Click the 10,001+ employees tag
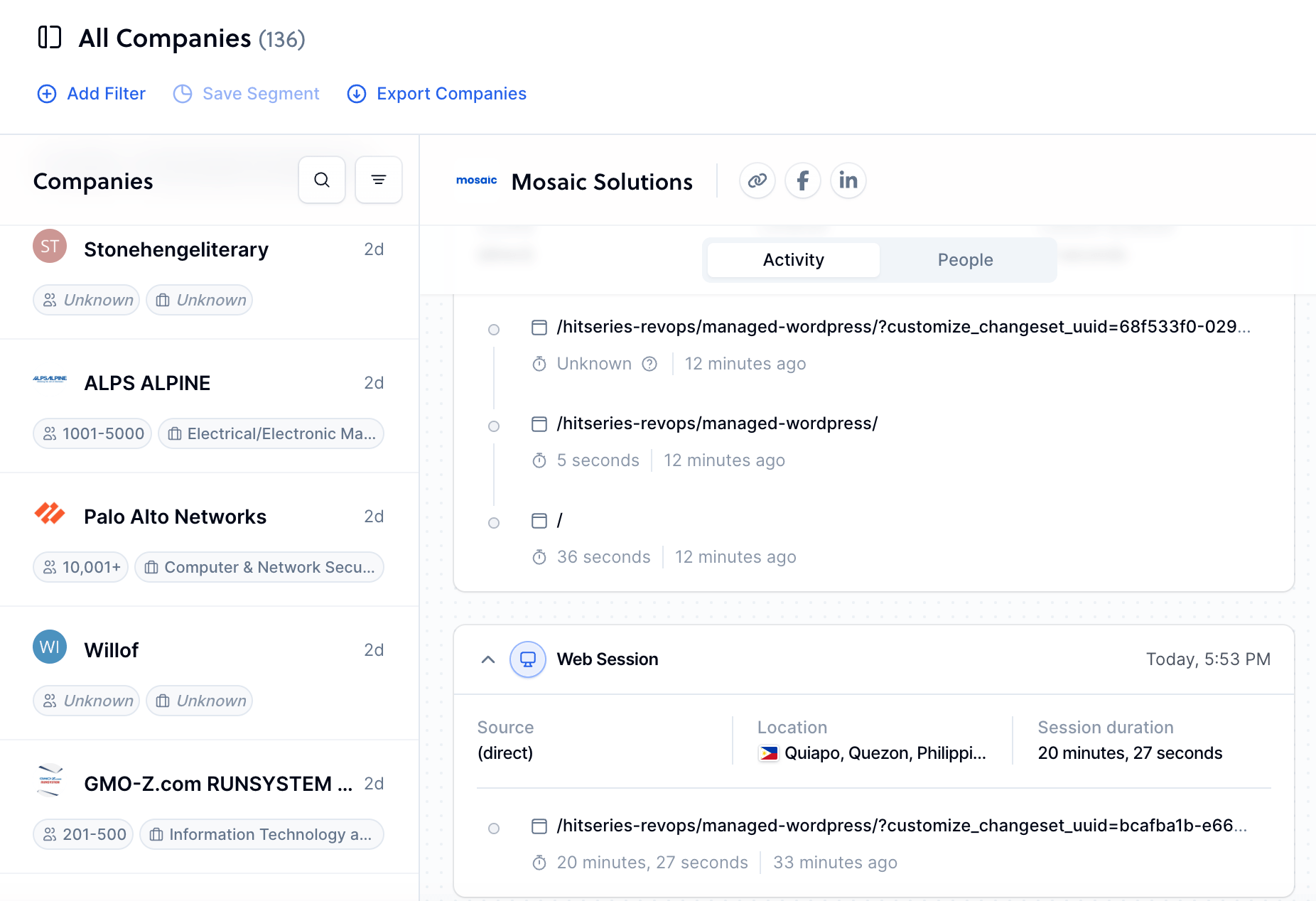The image size is (1316, 901). point(81,567)
